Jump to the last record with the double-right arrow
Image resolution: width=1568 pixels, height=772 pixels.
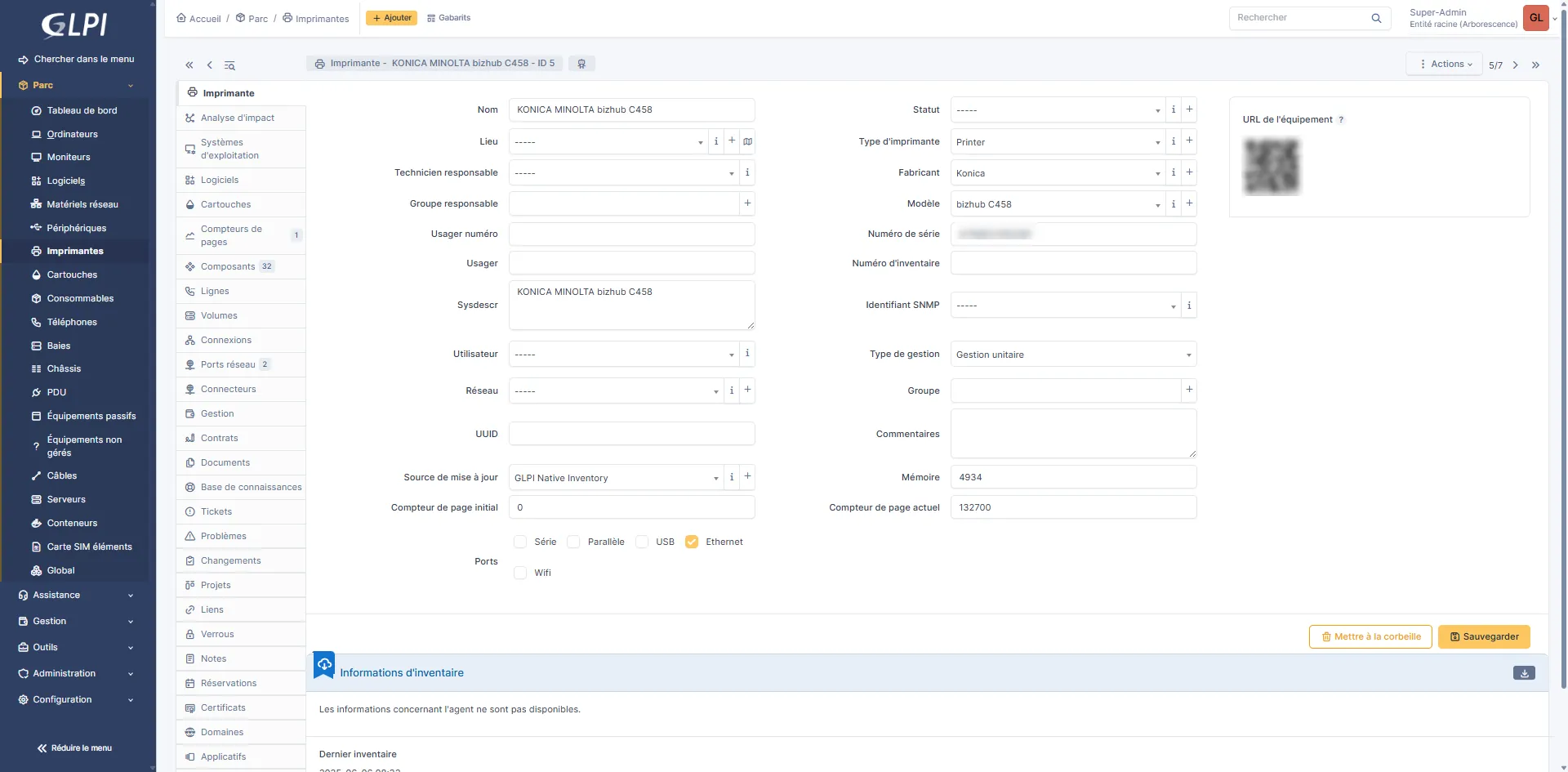tap(1535, 65)
